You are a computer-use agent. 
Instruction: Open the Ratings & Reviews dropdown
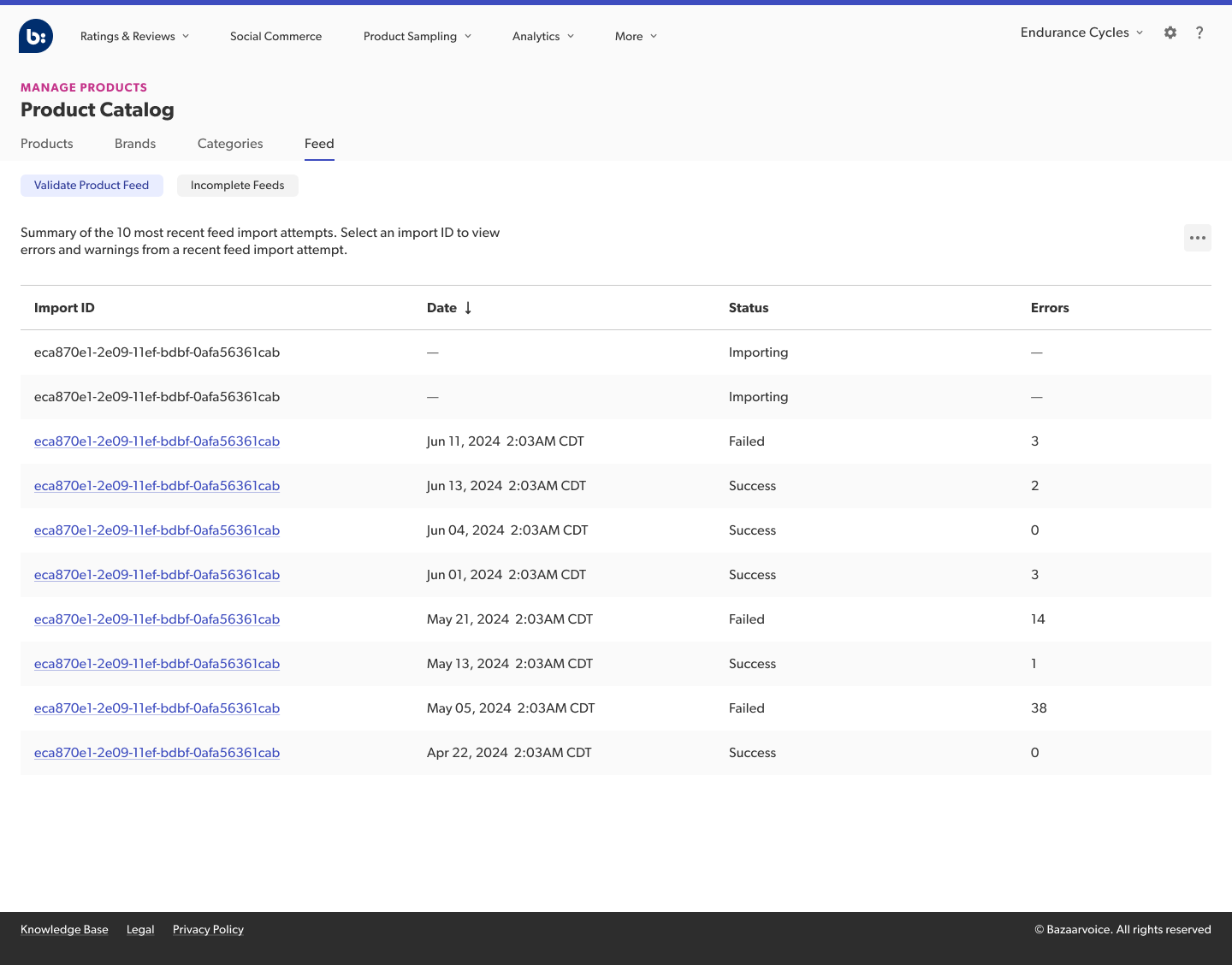coord(134,36)
